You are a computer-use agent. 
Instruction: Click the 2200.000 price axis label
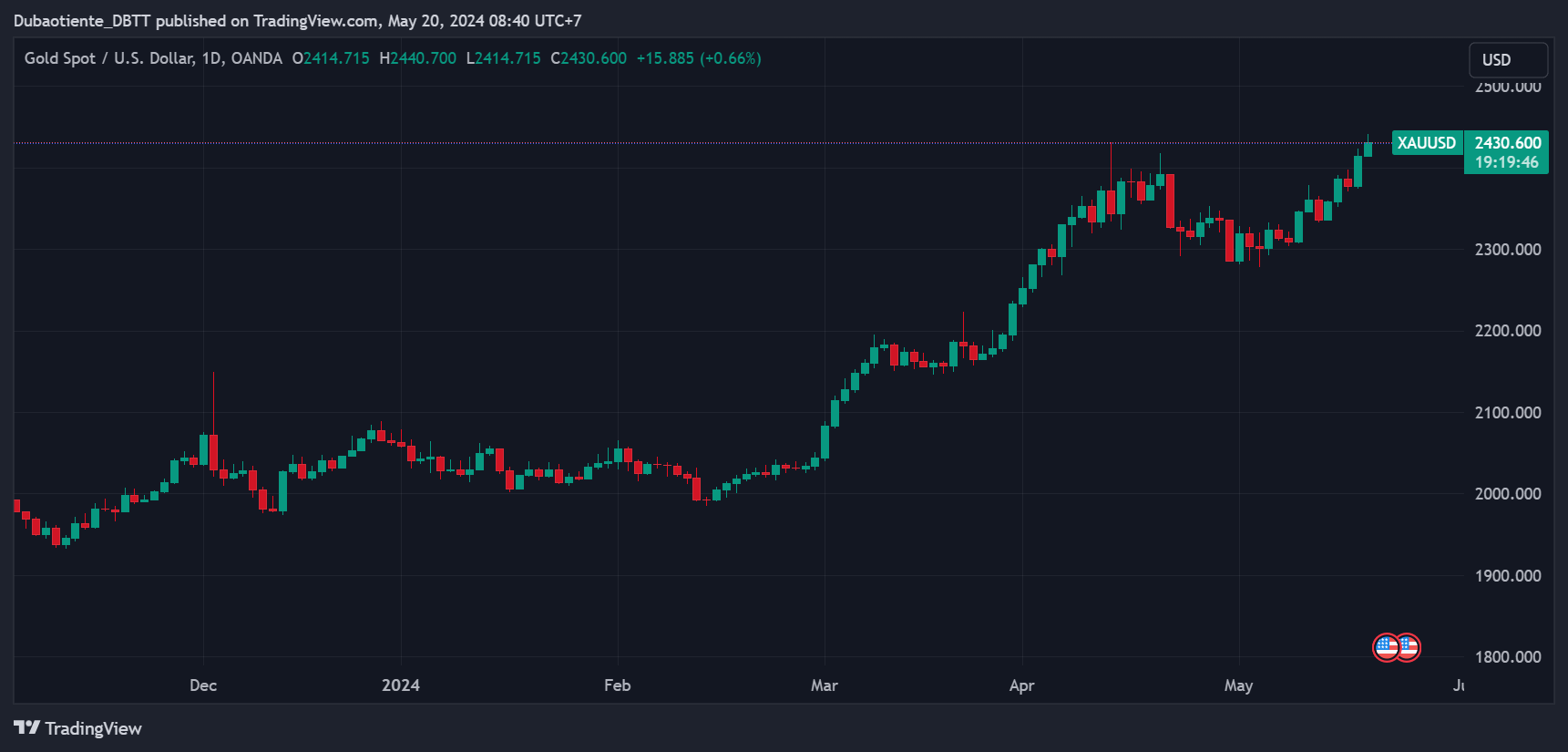1508,331
